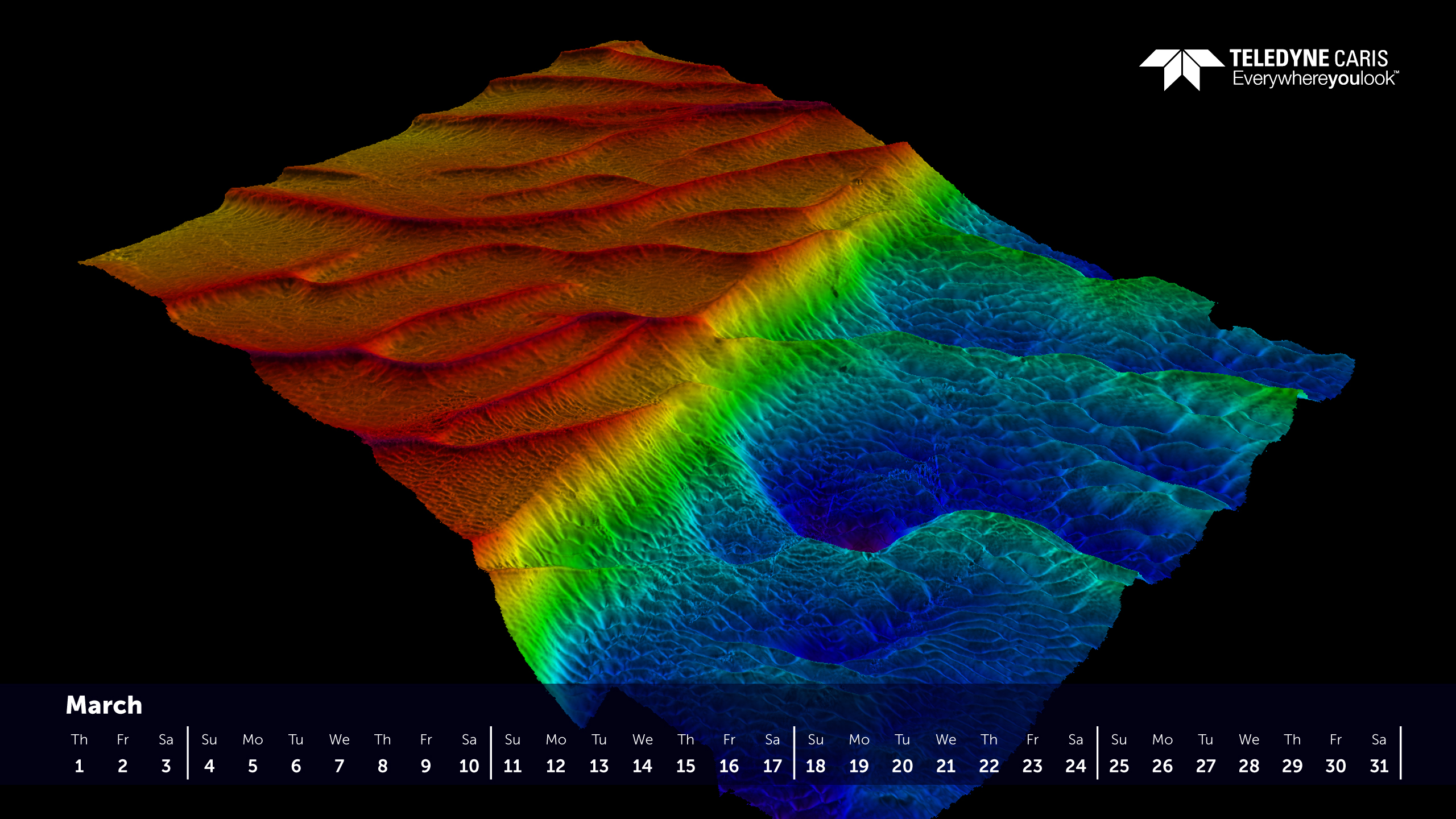Select calendar date 5 under Mo
Image resolution: width=1456 pixels, height=819 pixels.
click(x=253, y=766)
